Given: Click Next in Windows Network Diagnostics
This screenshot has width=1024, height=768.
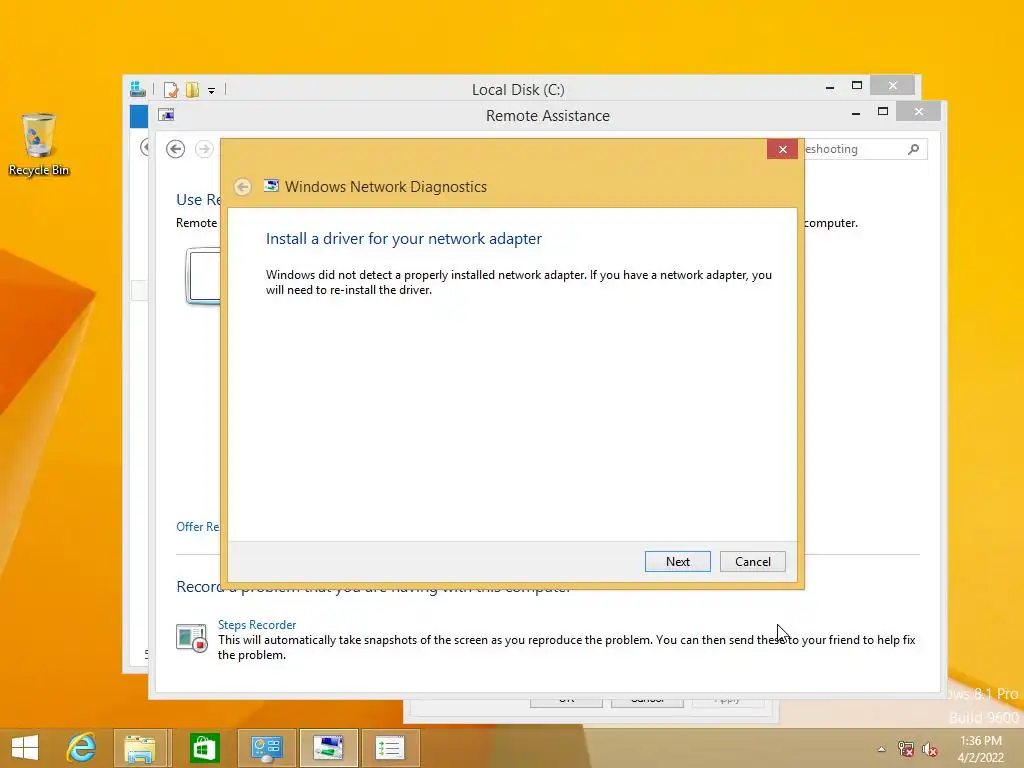Looking at the screenshot, I should [677, 562].
